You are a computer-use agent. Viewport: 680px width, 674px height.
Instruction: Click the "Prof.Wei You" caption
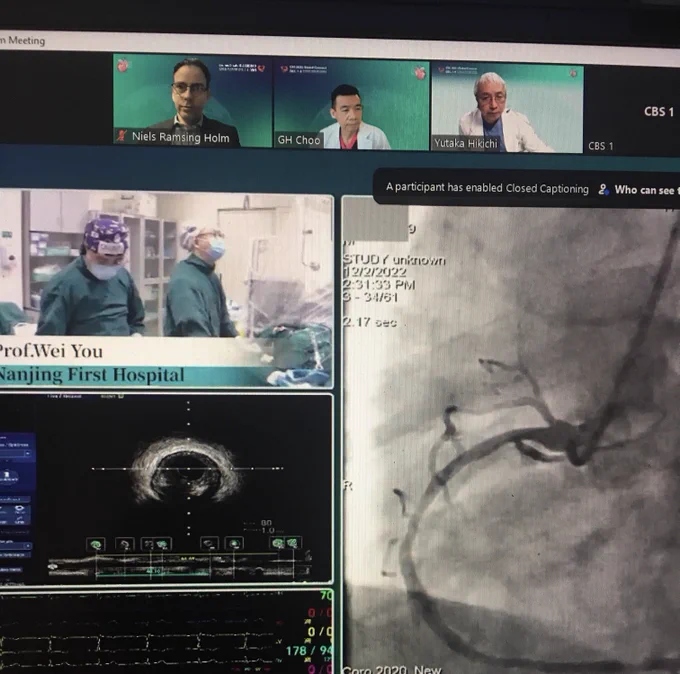(x=51, y=351)
